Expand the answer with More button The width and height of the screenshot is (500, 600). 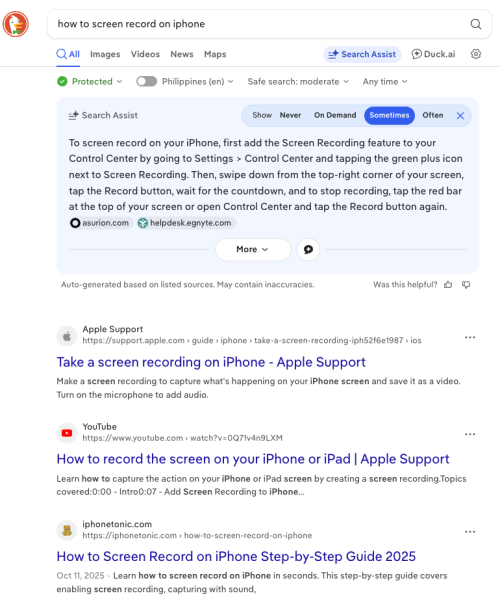coord(253,249)
